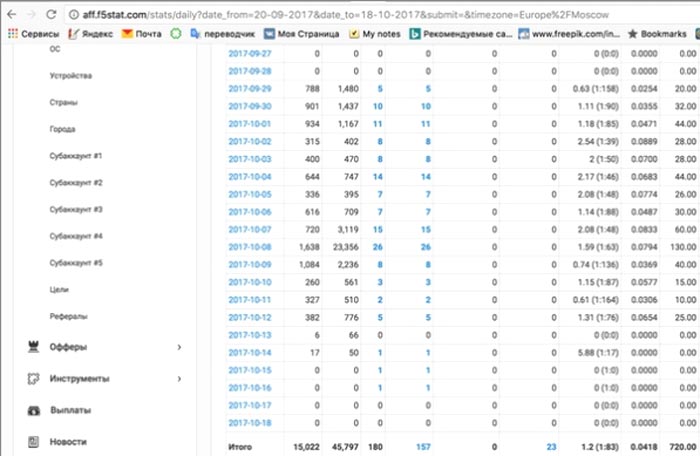Open the переводчик bookmark
This screenshot has width=700, height=456.
(x=222, y=34)
